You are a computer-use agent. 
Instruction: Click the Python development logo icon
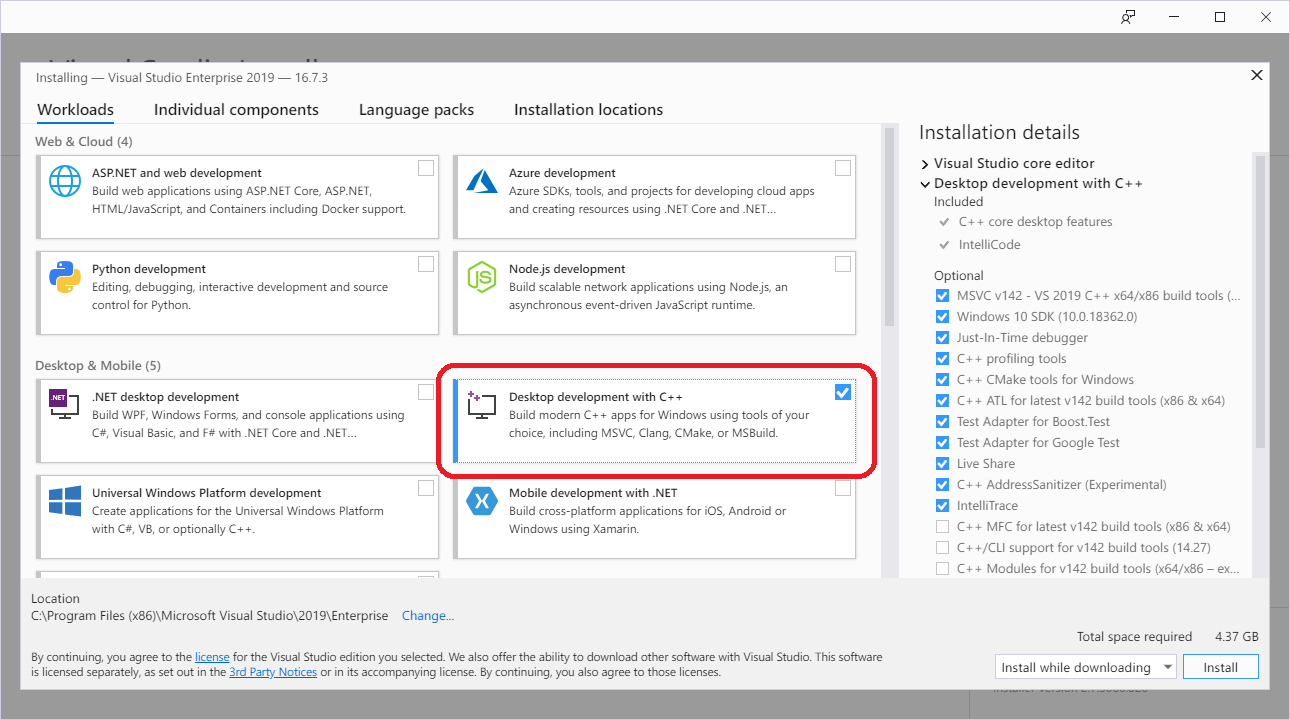(x=65, y=277)
